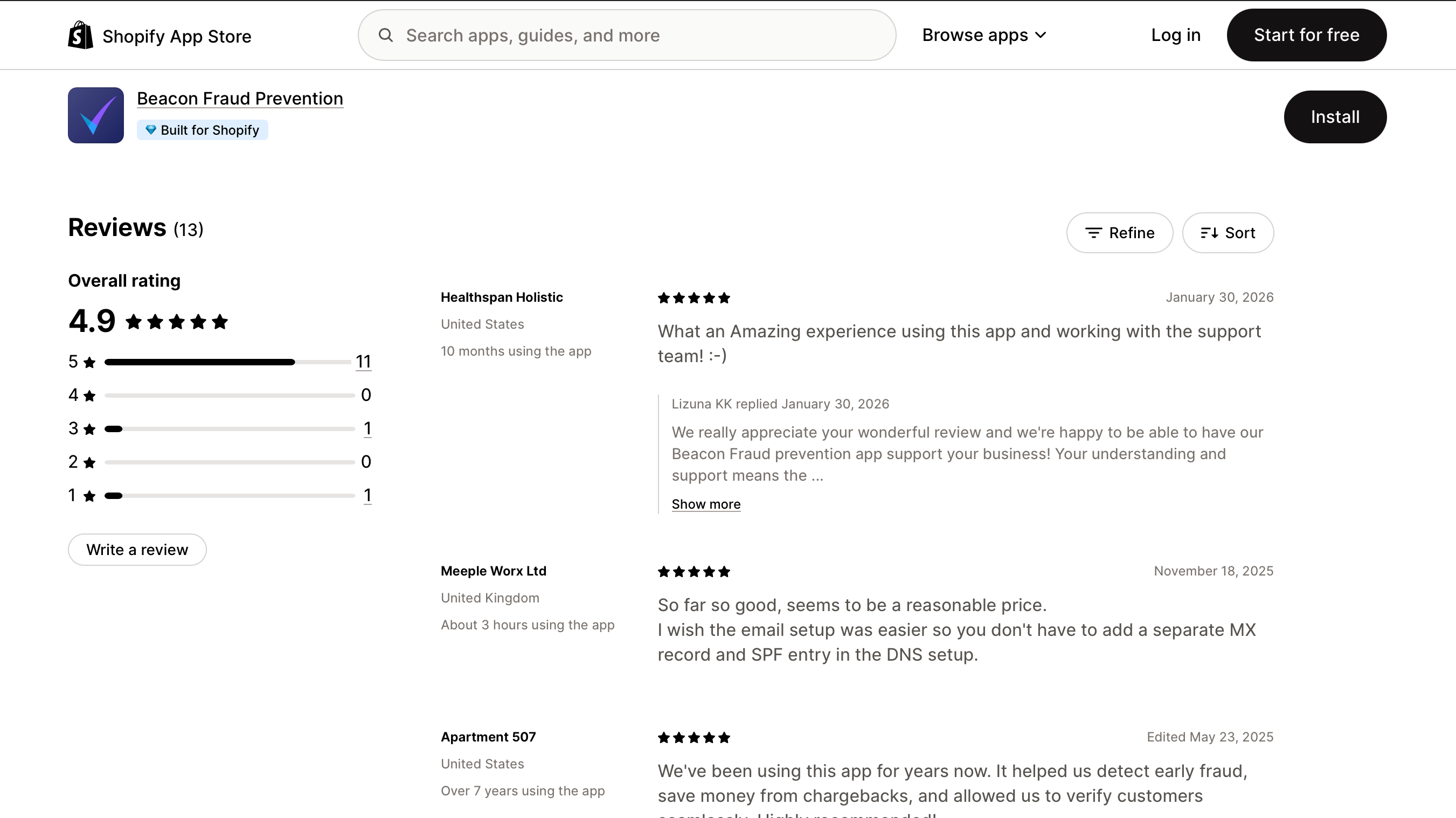Open the Log in page
The width and height of the screenshot is (1456, 818).
click(x=1175, y=35)
